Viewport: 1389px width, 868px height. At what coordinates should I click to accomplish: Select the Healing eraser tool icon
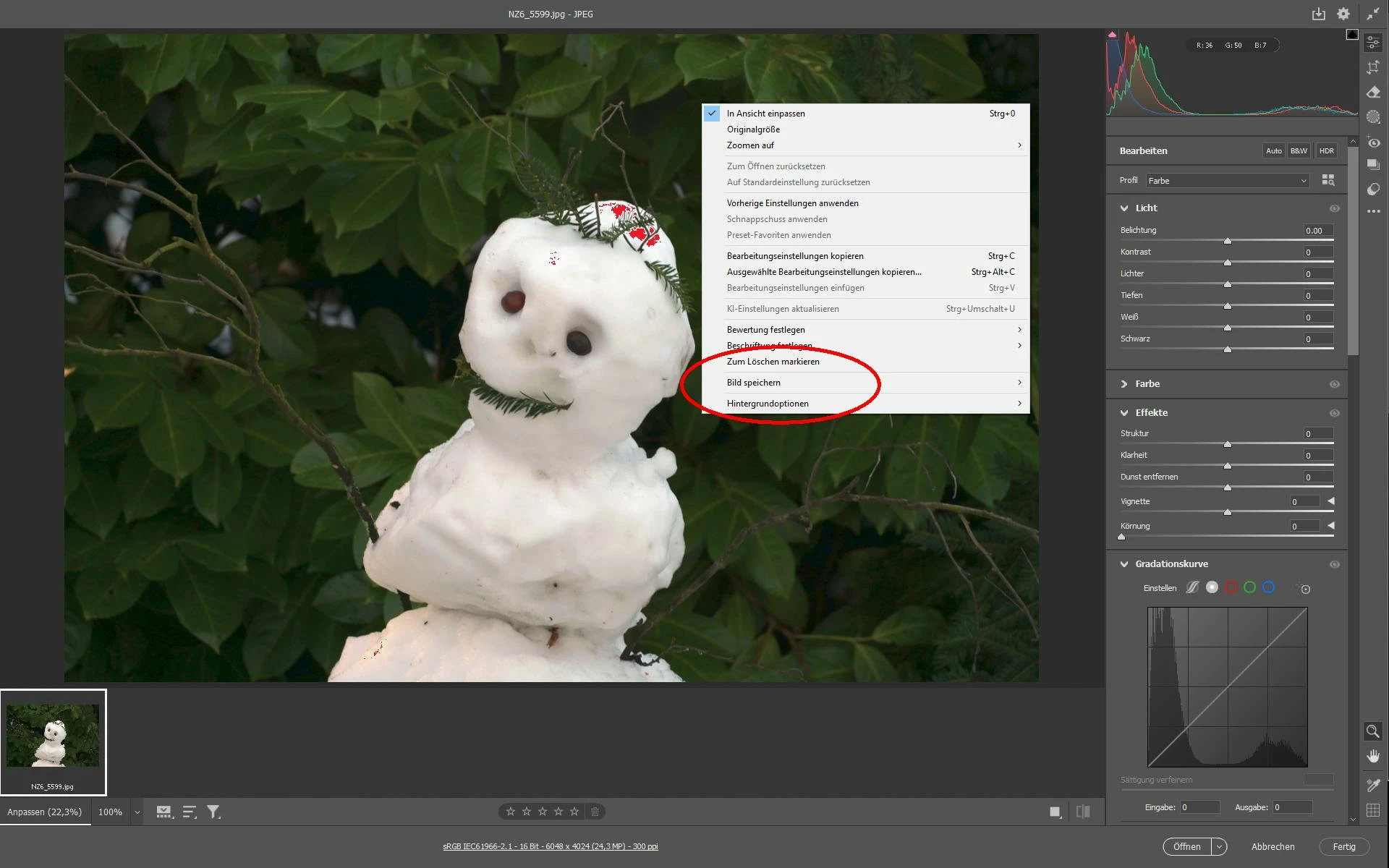[x=1373, y=92]
